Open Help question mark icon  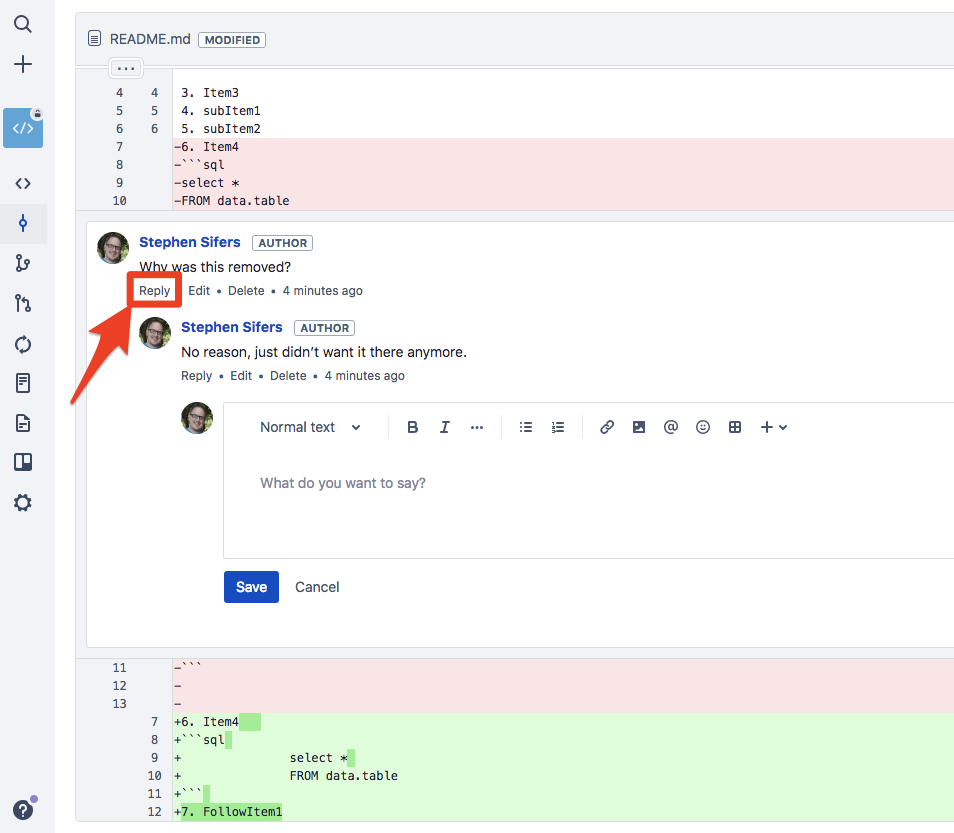[23, 810]
